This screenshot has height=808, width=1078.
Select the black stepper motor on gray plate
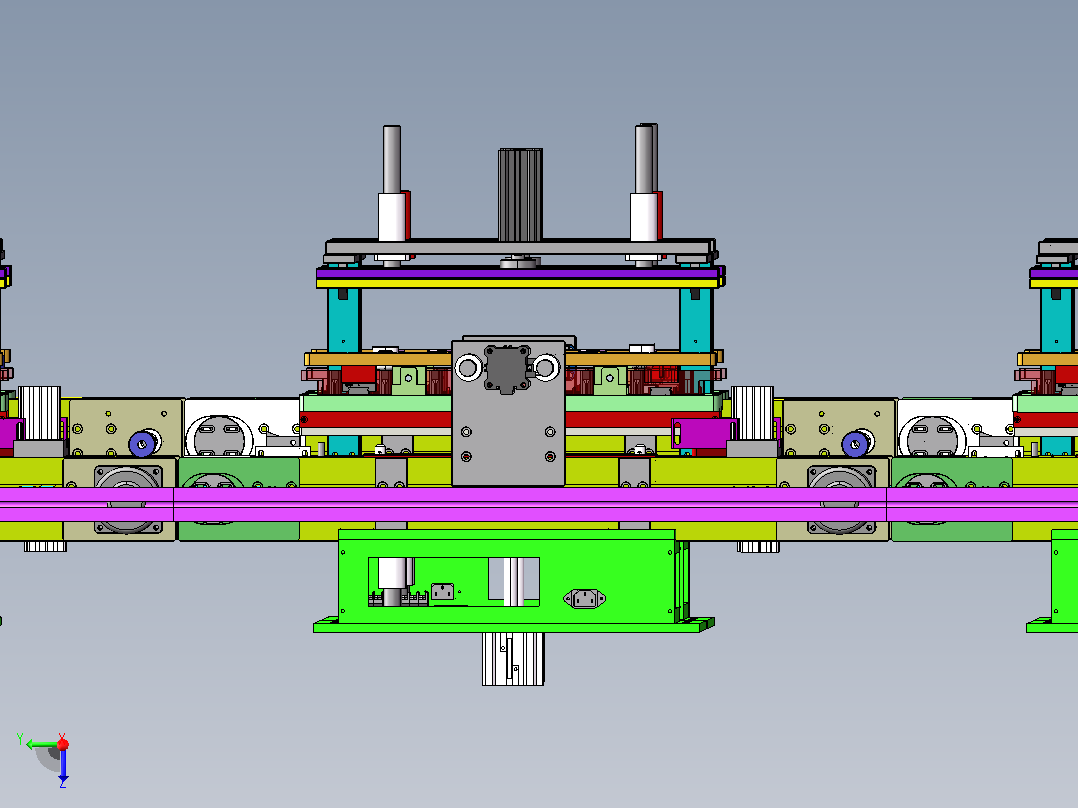click(507, 369)
